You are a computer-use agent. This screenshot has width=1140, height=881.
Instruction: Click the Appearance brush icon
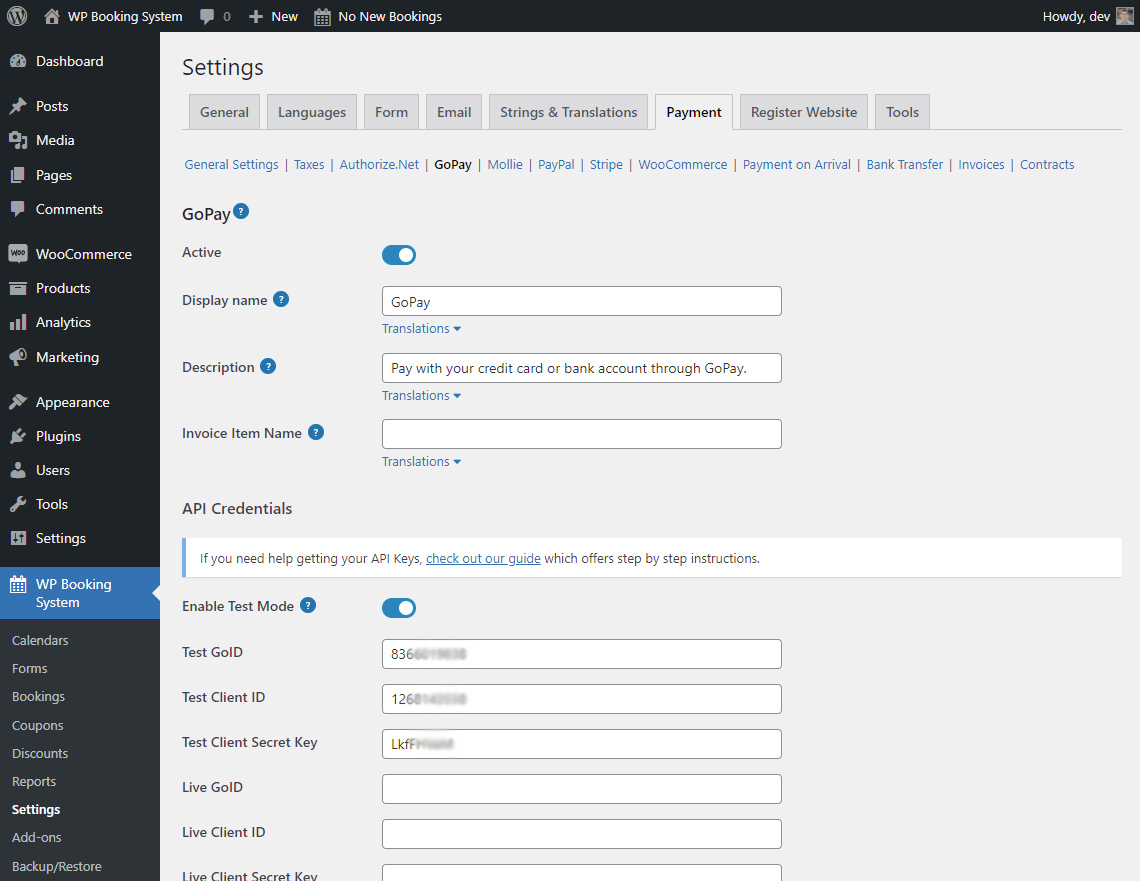tap(18, 402)
